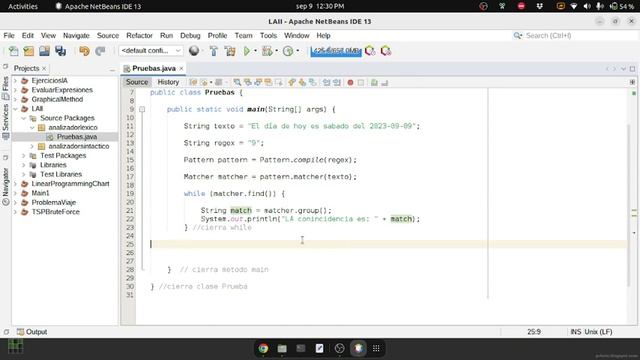Collapse the analizadorlexico package
Viewport: 640px width, 360px height.
point(32,128)
